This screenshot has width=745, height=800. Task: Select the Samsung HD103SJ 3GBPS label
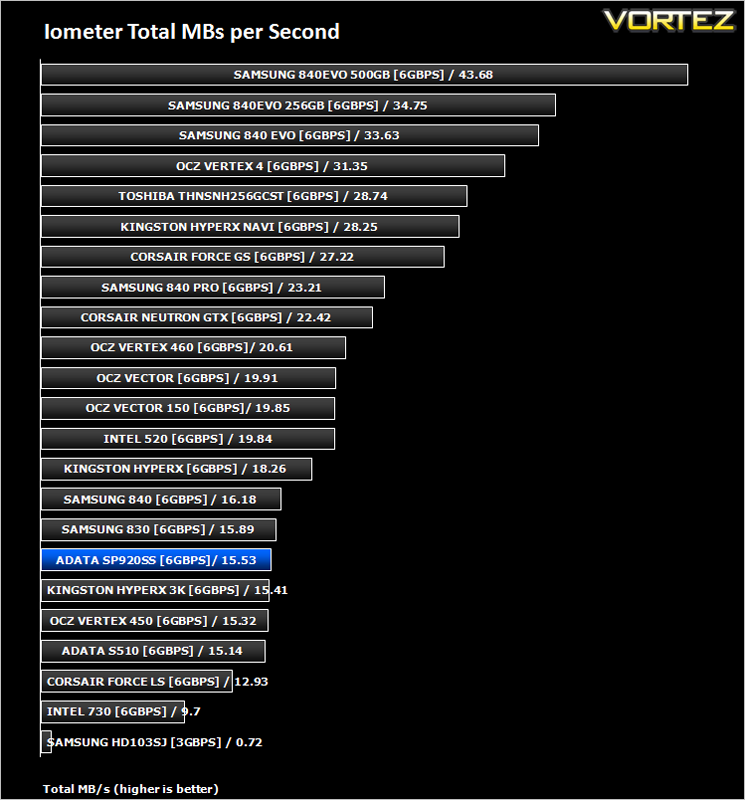[154, 742]
